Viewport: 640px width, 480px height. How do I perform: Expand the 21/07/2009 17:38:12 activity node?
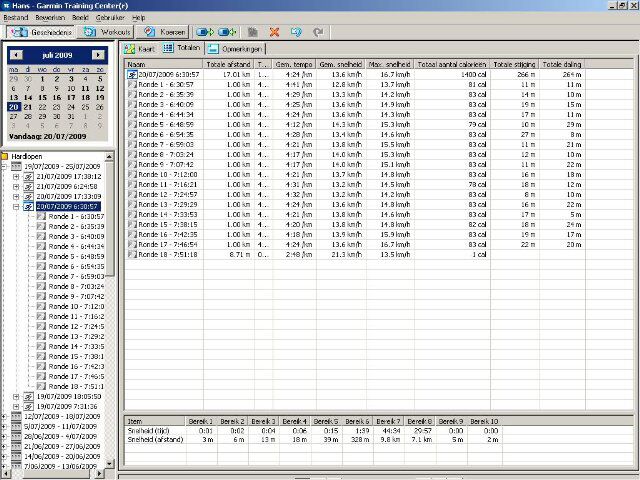point(16,176)
